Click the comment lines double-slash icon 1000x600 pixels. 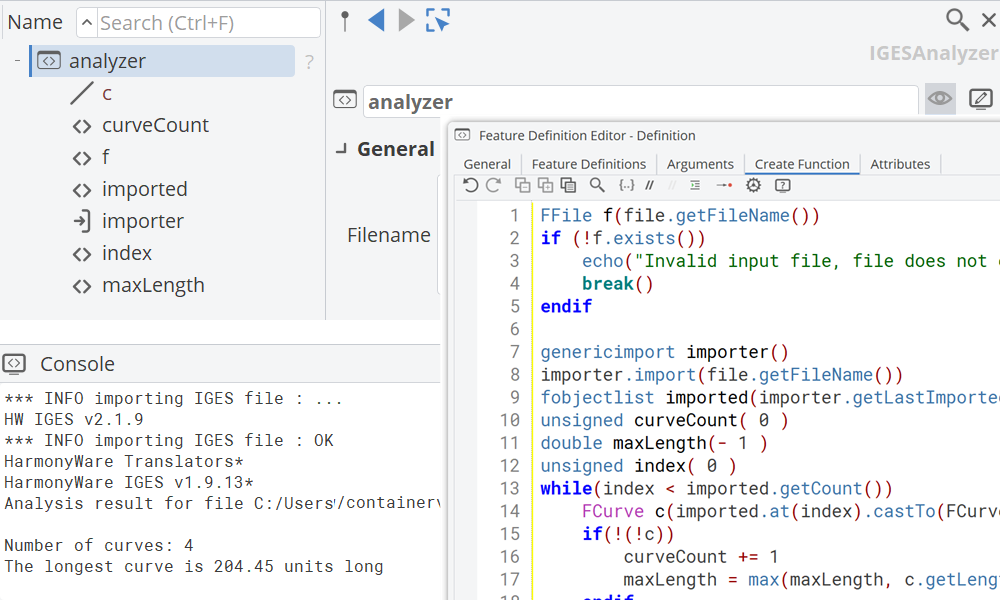(x=650, y=185)
